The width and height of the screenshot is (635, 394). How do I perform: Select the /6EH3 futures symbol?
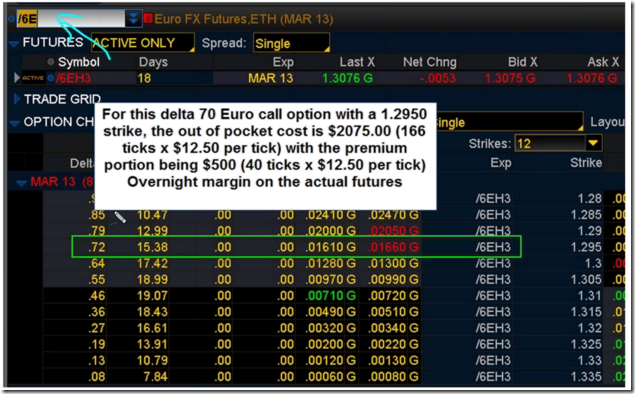(x=73, y=78)
